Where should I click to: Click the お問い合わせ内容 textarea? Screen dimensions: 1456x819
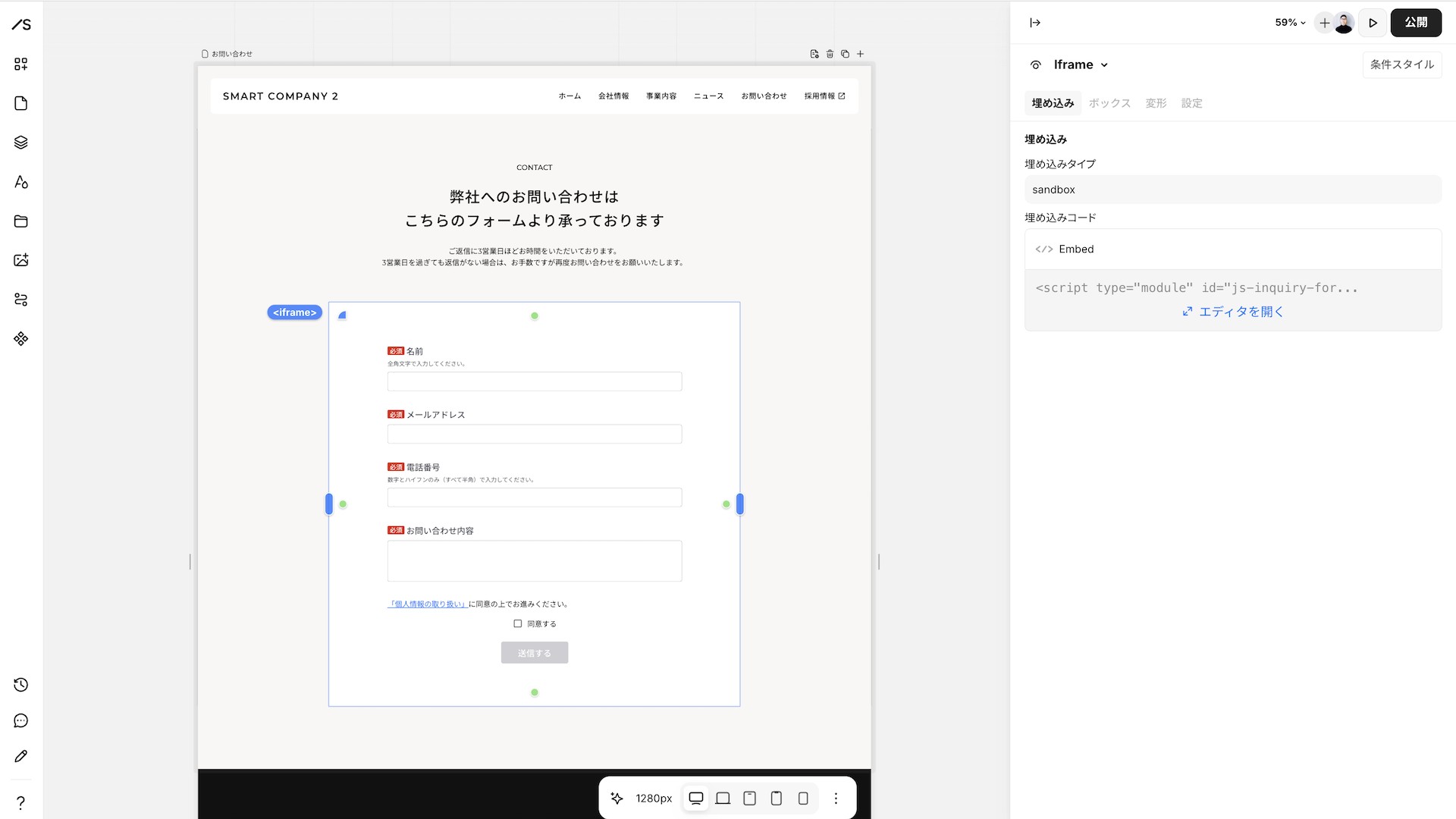[x=535, y=561]
